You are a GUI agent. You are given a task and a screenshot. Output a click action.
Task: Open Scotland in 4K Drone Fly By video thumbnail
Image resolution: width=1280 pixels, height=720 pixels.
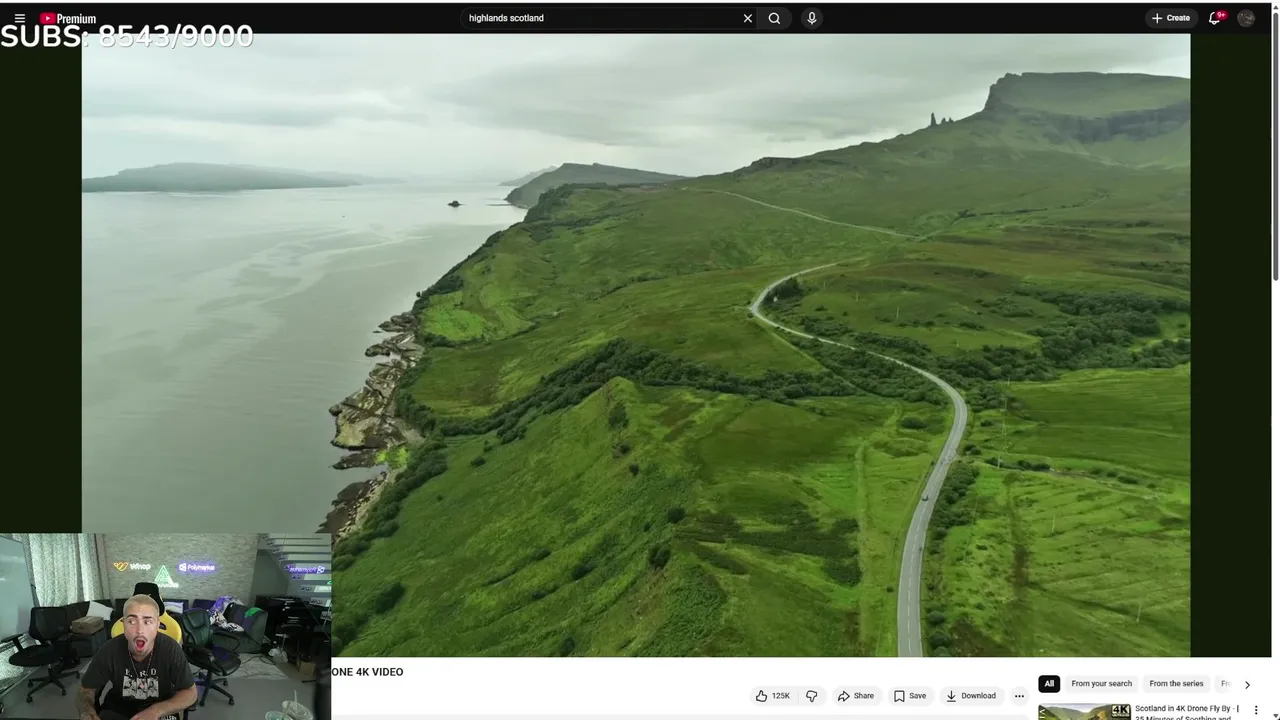click(x=1084, y=712)
